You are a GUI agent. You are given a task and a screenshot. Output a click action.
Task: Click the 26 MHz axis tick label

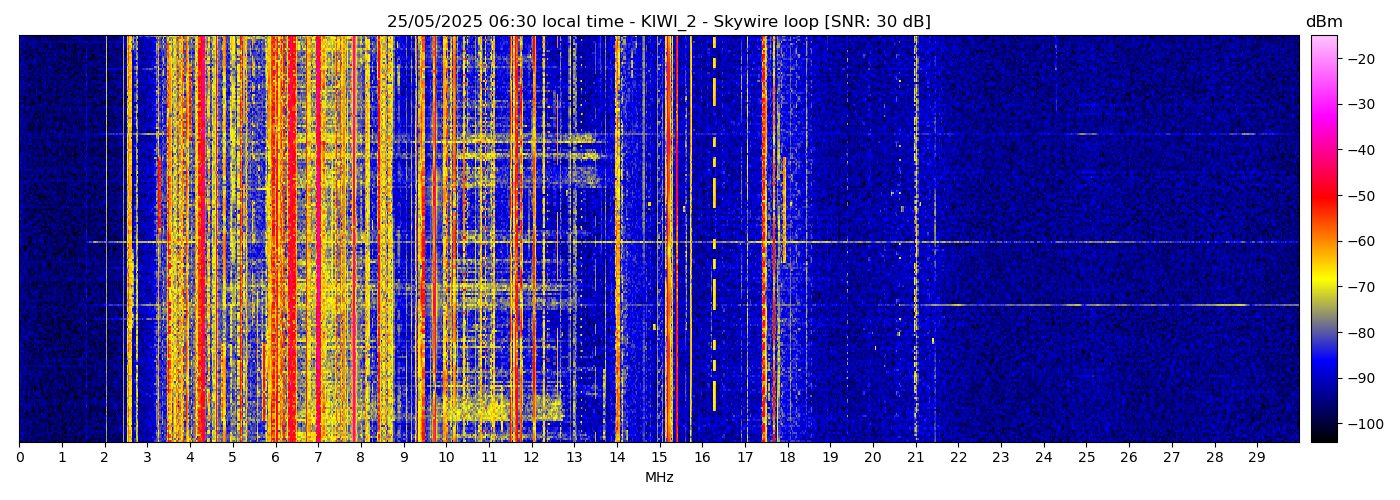click(x=1128, y=457)
